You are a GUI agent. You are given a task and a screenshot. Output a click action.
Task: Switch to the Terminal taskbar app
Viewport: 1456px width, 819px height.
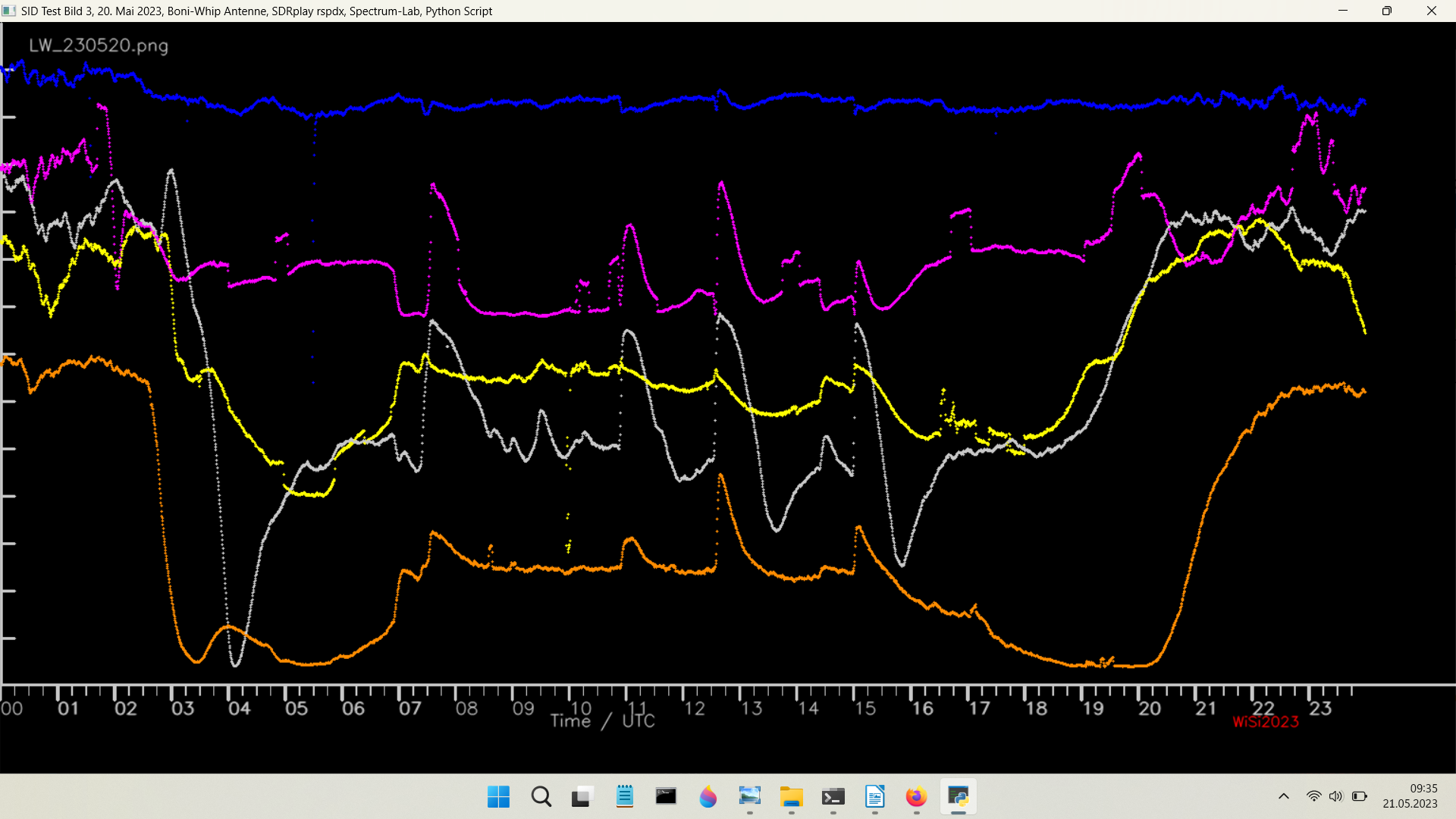(833, 797)
